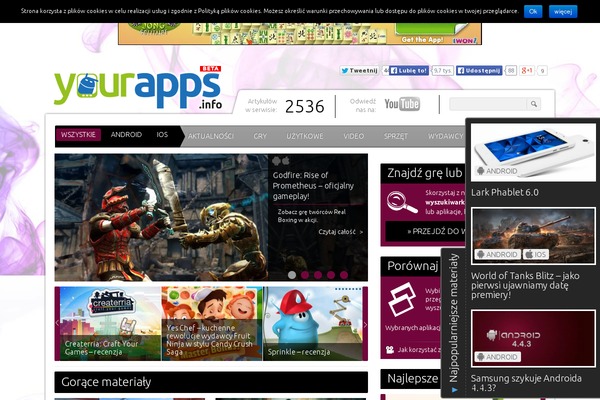Viewport: 600px width, 400px height.
Task: Open the Android 4.4.3 image
Action: (x=533, y=339)
